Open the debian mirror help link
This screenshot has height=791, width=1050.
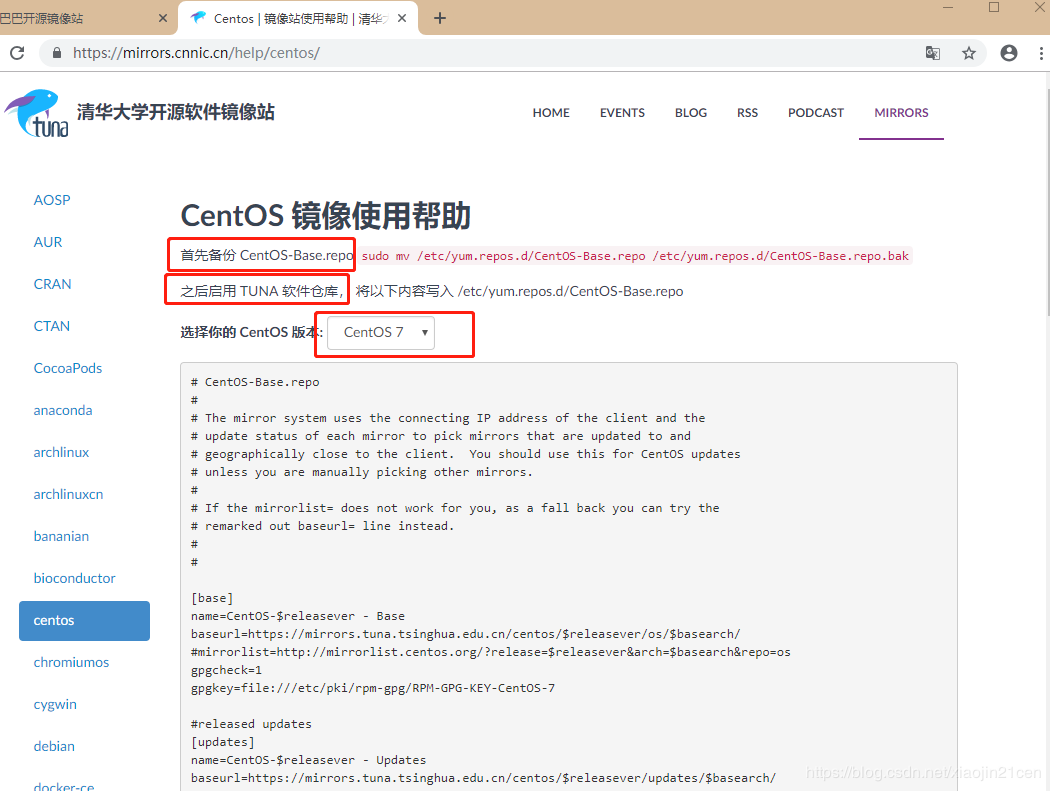pyautogui.click(x=54, y=746)
